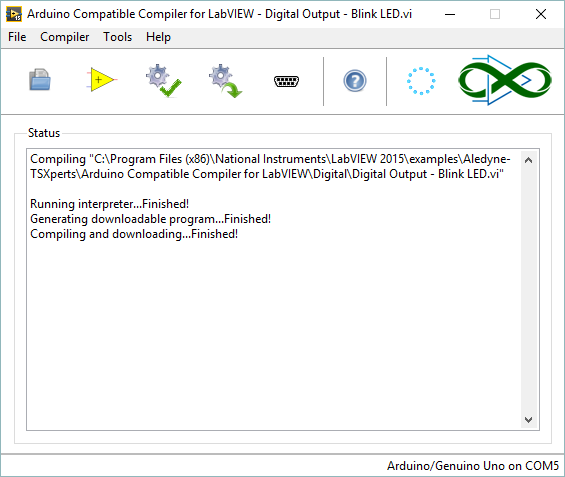Open the Compiler menu
This screenshot has width=565, height=477.
coord(64,37)
